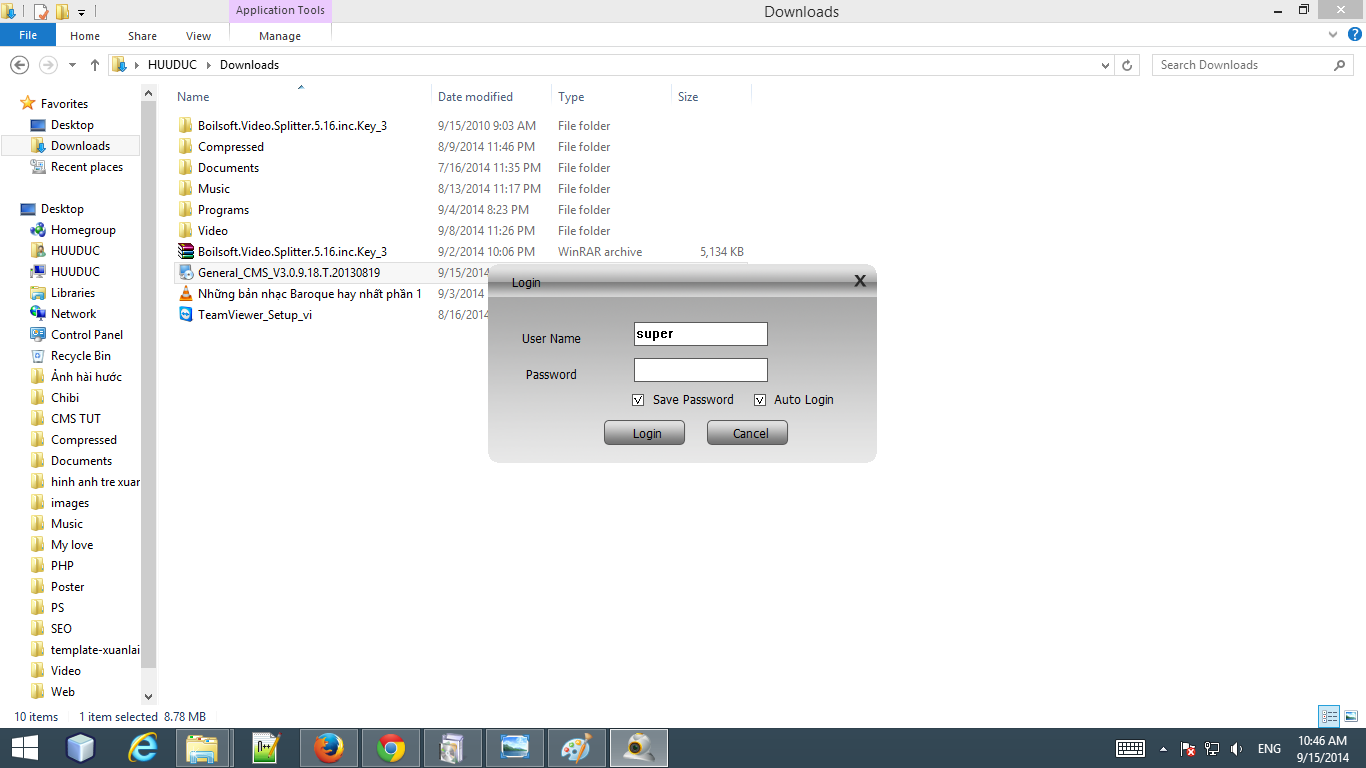Click the ENG language indicator
The height and width of the screenshot is (768, 1366).
1269,748
